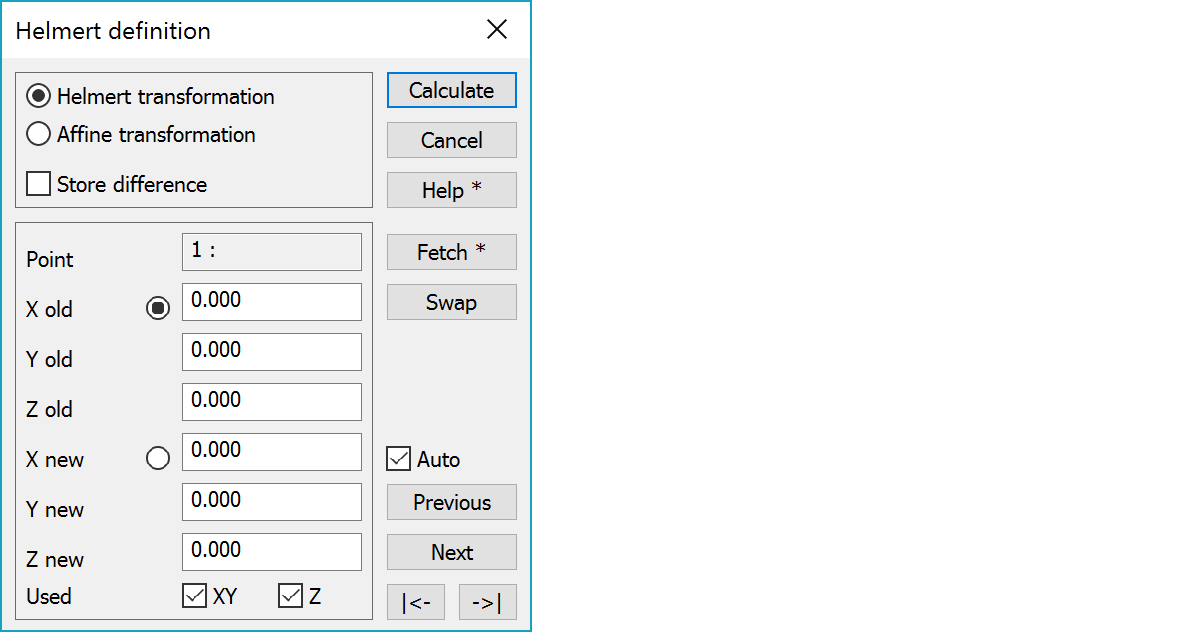Swap old and new coordinates
The height and width of the screenshot is (632, 1200).
(451, 302)
